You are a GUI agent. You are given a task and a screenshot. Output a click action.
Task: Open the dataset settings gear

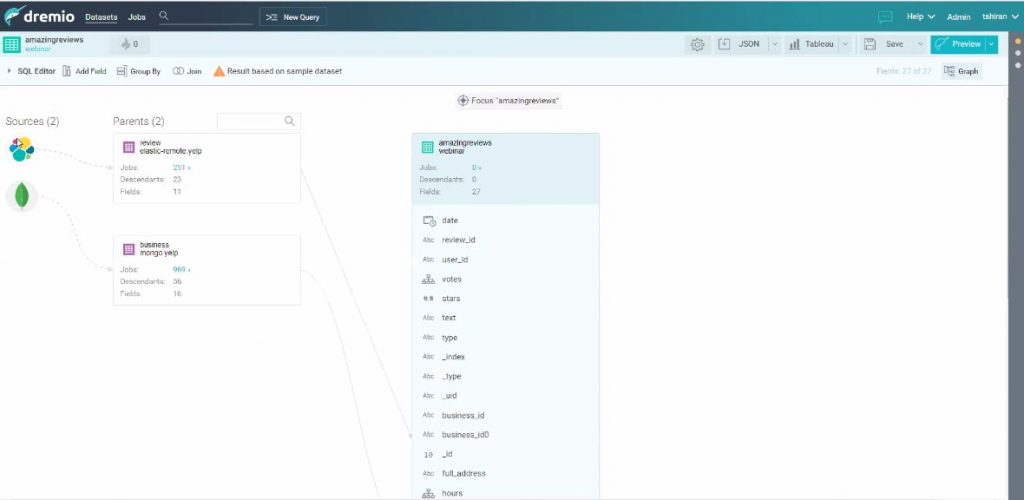(697, 44)
